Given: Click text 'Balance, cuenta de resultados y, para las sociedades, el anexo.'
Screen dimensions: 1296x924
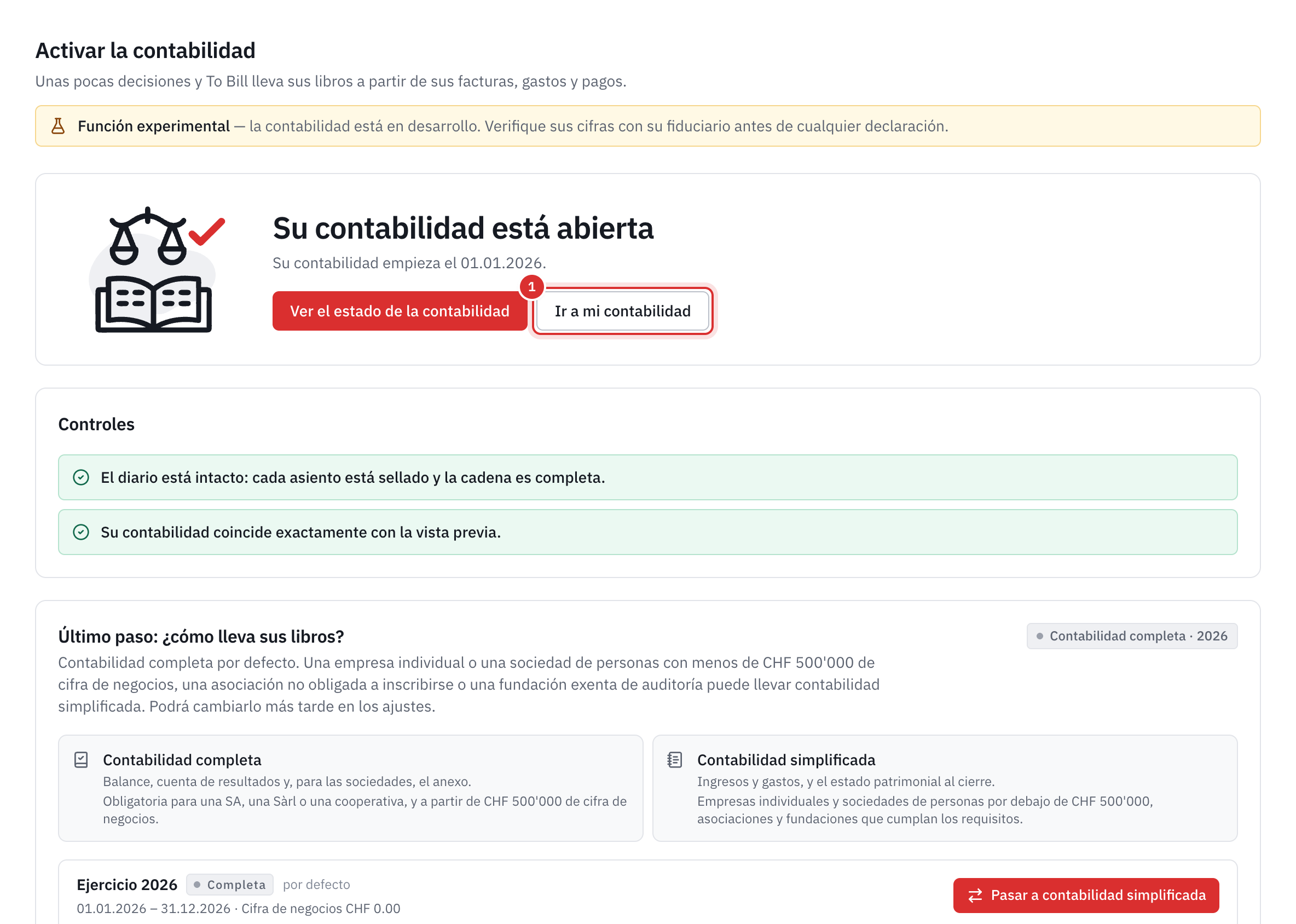Looking at the screenshot, I should 287,782.
